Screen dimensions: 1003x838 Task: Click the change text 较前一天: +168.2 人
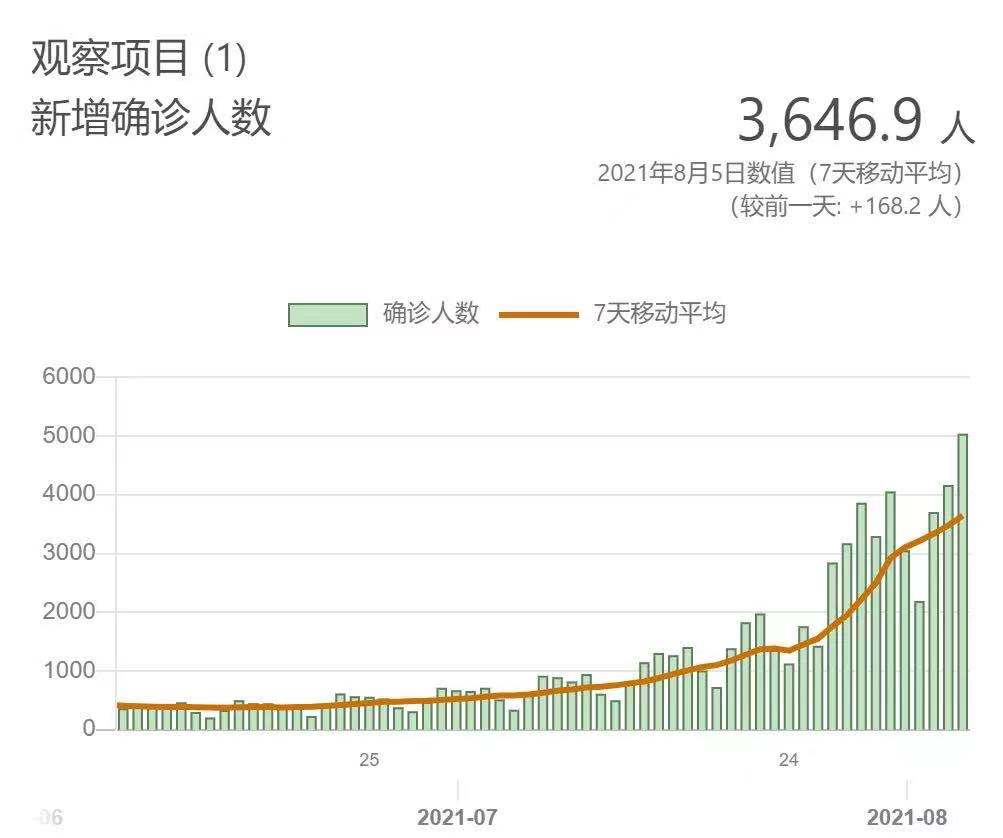tap(846, 206)
